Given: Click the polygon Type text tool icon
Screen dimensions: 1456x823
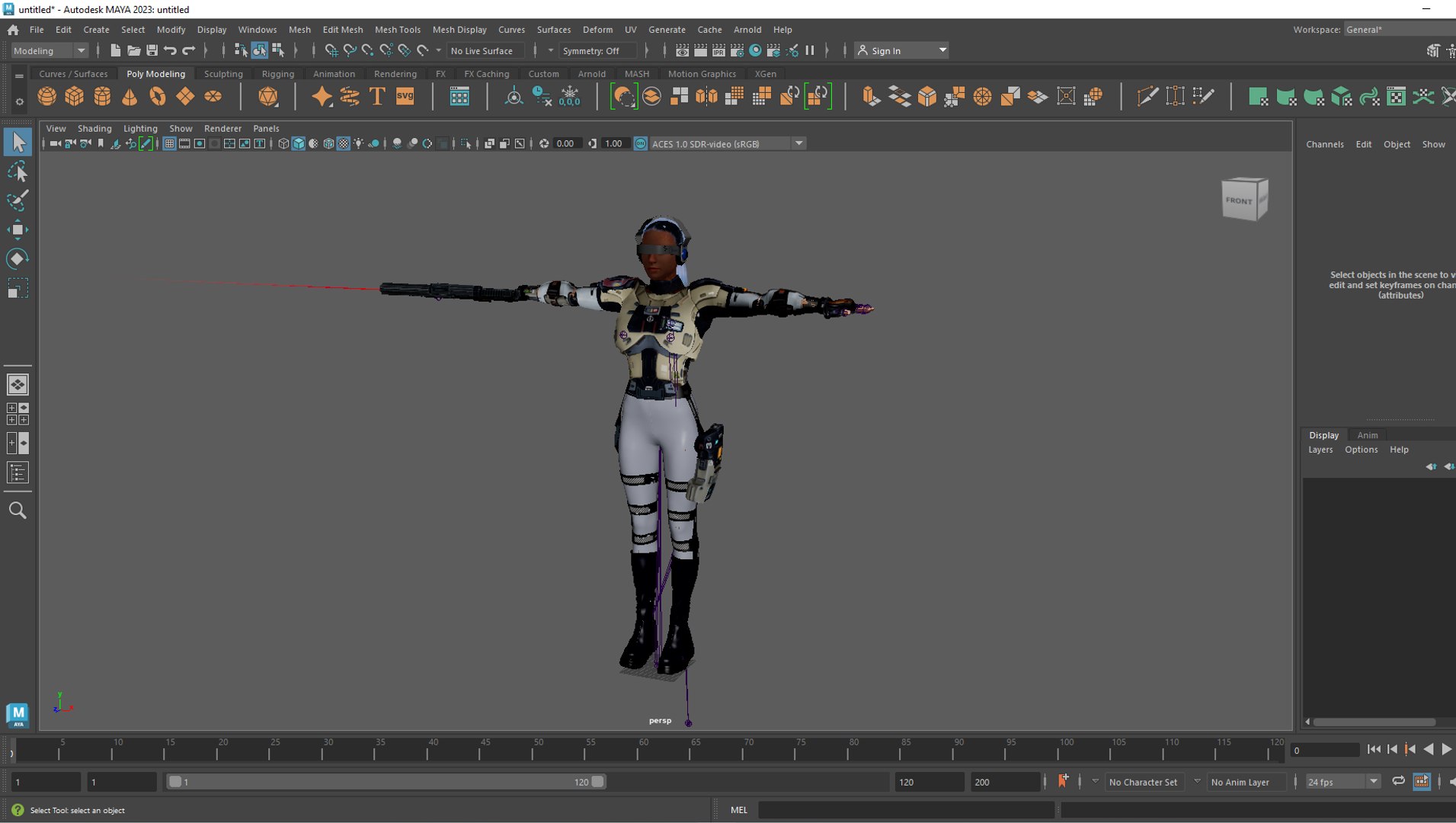Looking at the screenshot, I should [x=376, y=97].
